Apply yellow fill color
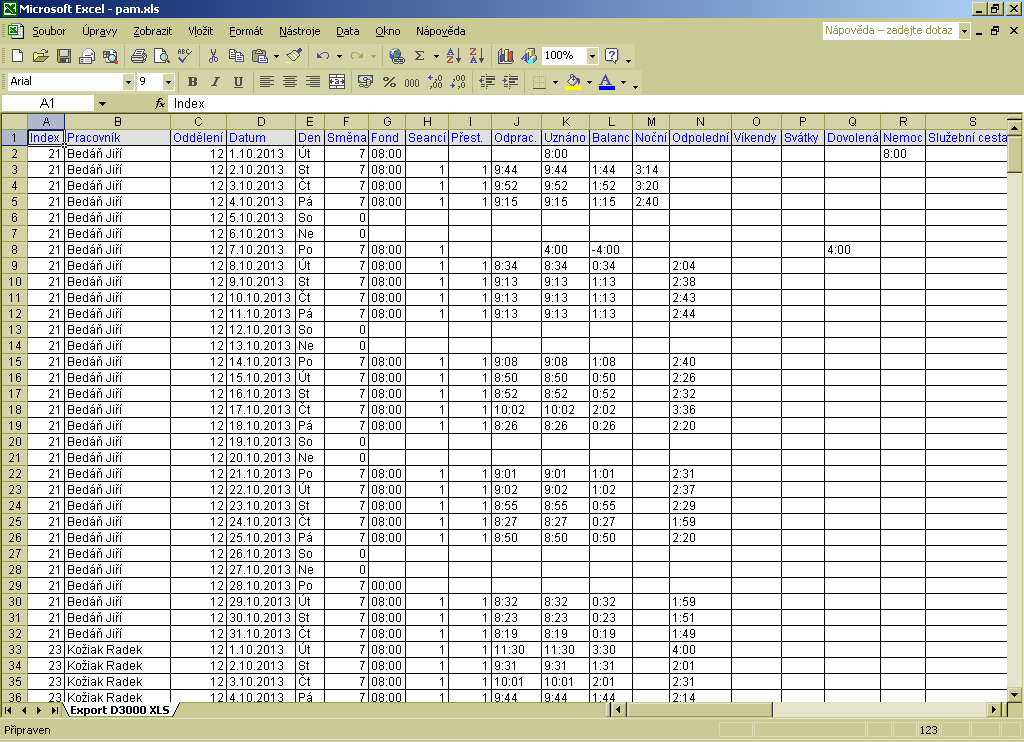 (573, 82)
